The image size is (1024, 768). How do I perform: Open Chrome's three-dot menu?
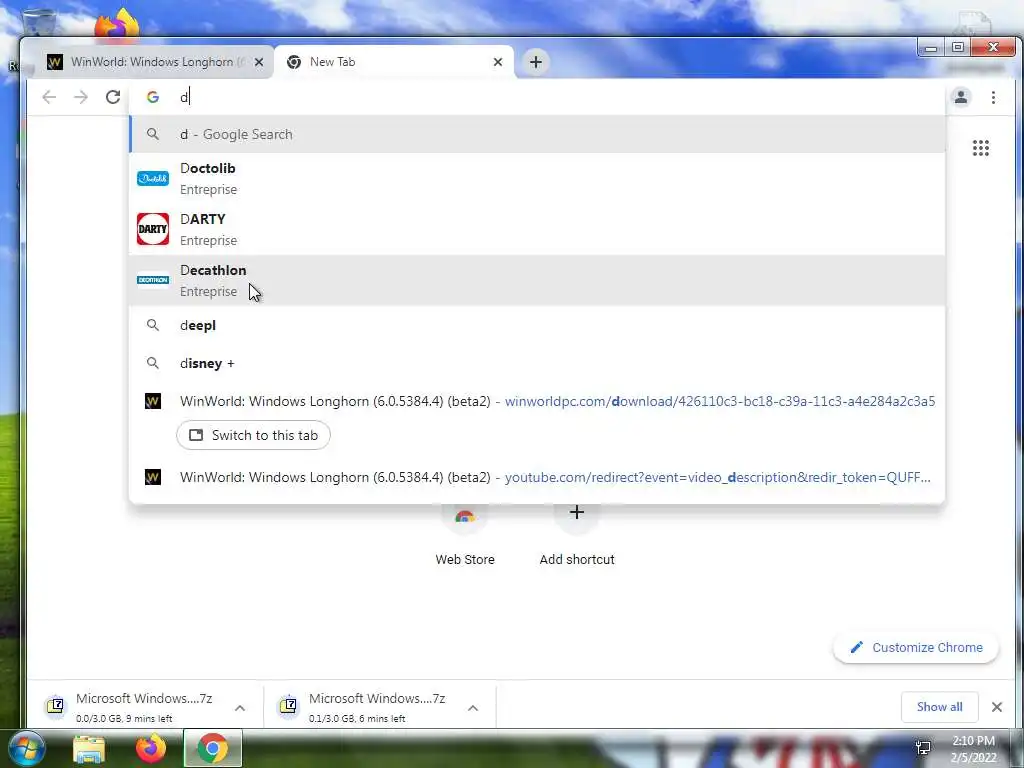[993, 97]
